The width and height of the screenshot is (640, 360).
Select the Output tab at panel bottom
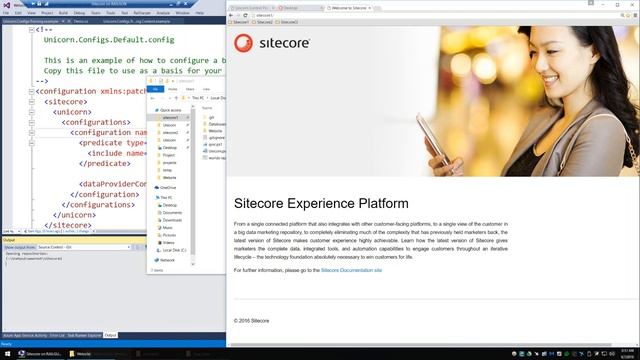tap(110, 336)
